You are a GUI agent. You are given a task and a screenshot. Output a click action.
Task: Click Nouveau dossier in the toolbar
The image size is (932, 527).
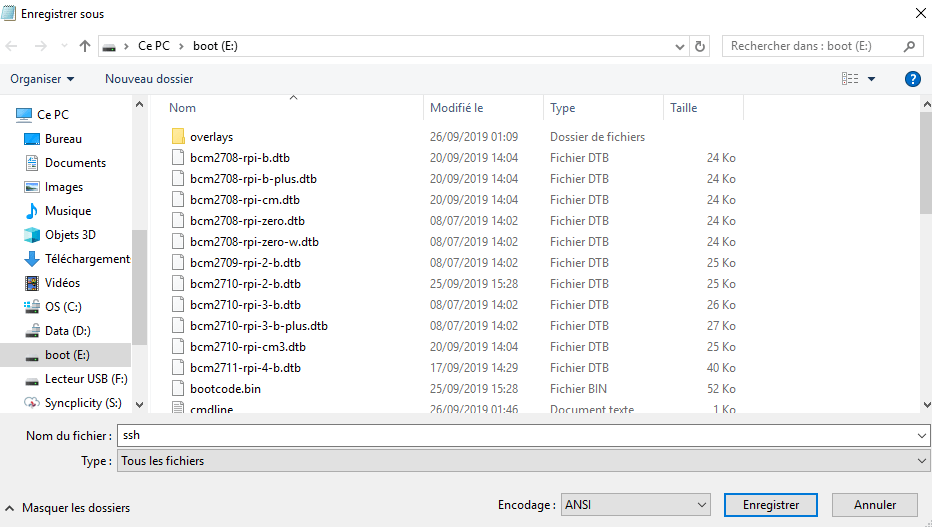click(149, 79)
